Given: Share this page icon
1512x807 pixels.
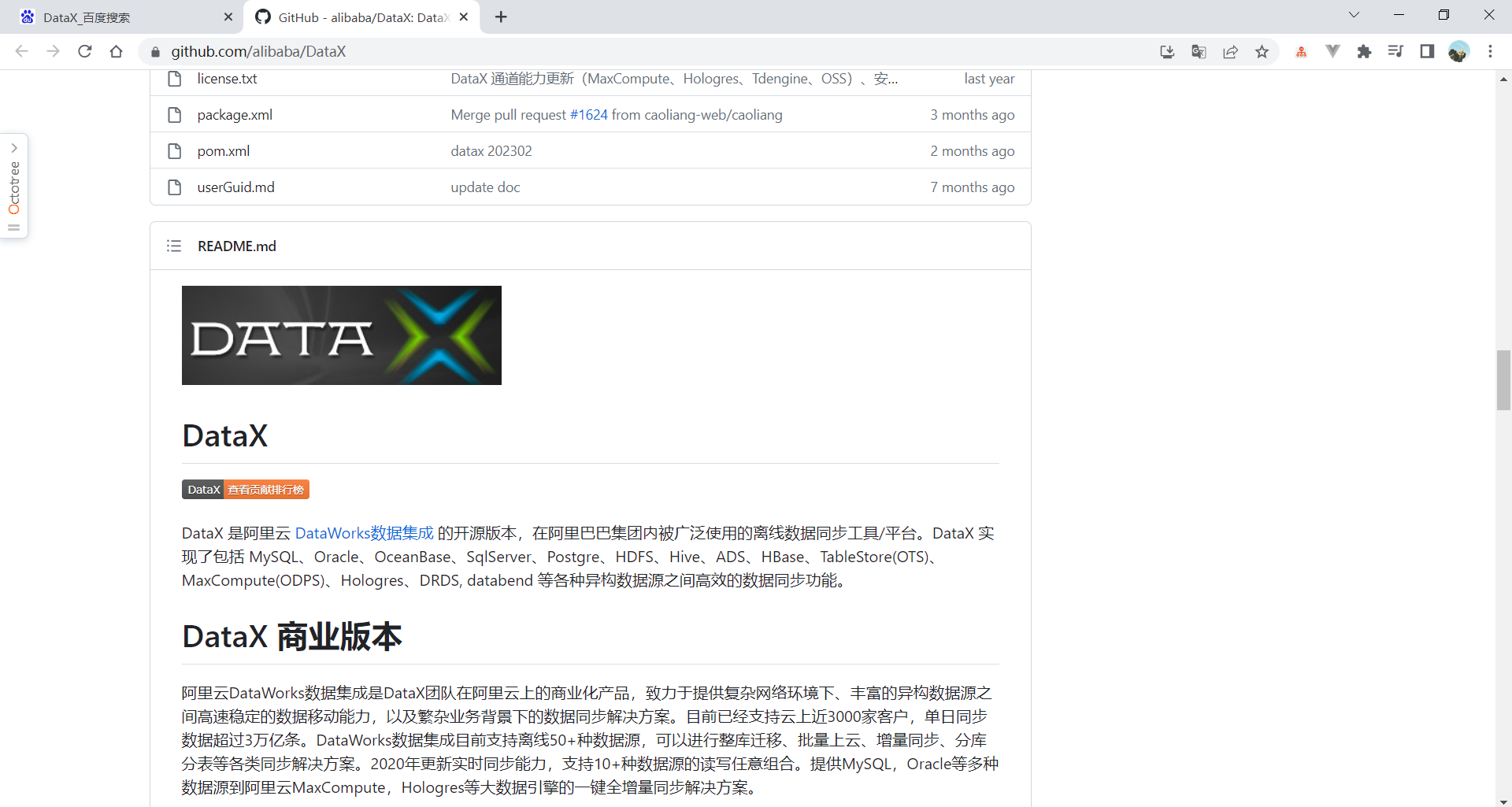Looking at the screenshot, I should pos(1230,51).
